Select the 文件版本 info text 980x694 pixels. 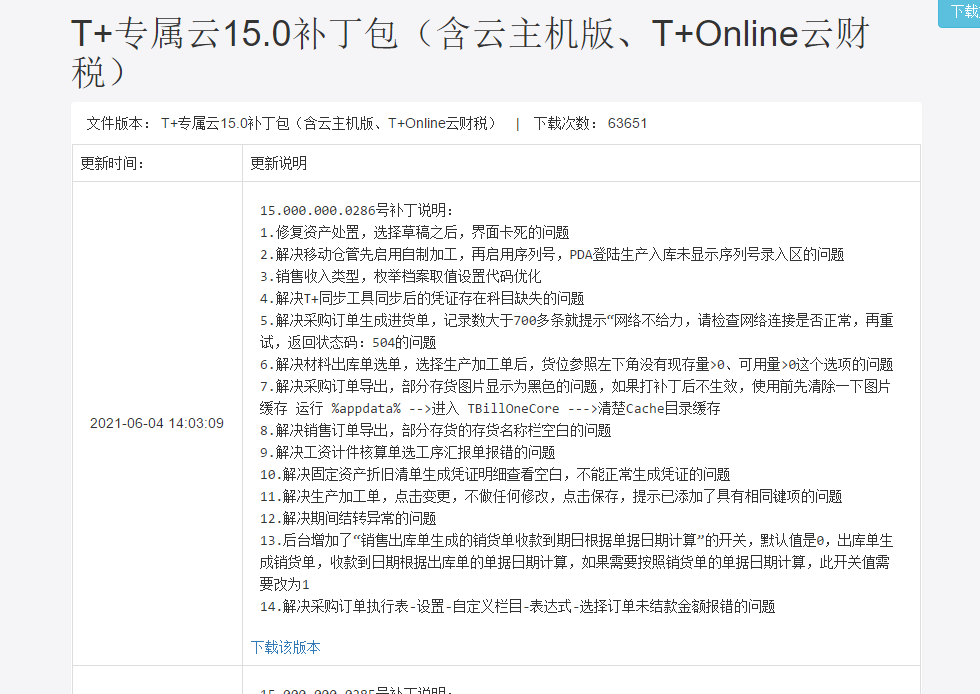tap(292, 123)
